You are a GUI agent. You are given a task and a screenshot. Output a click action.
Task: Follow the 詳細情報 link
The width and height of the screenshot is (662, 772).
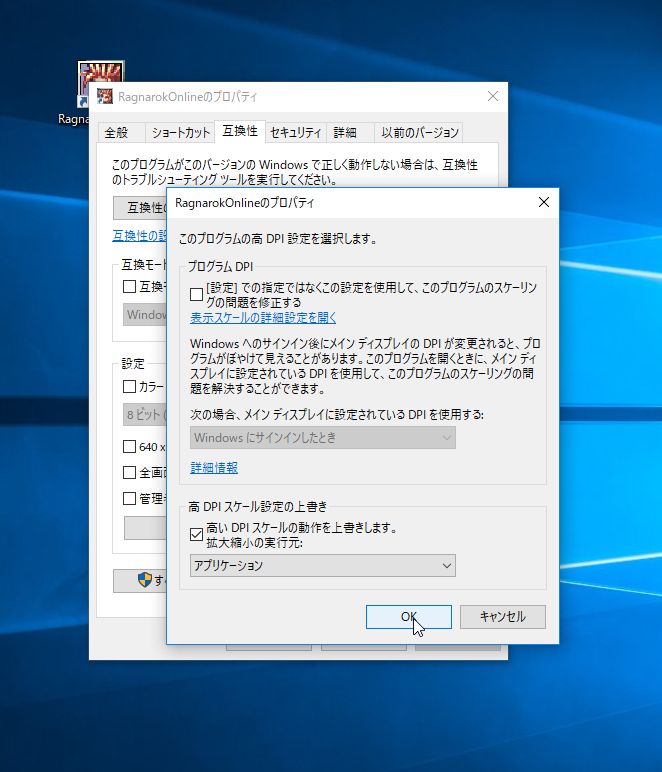pos(214,468)
